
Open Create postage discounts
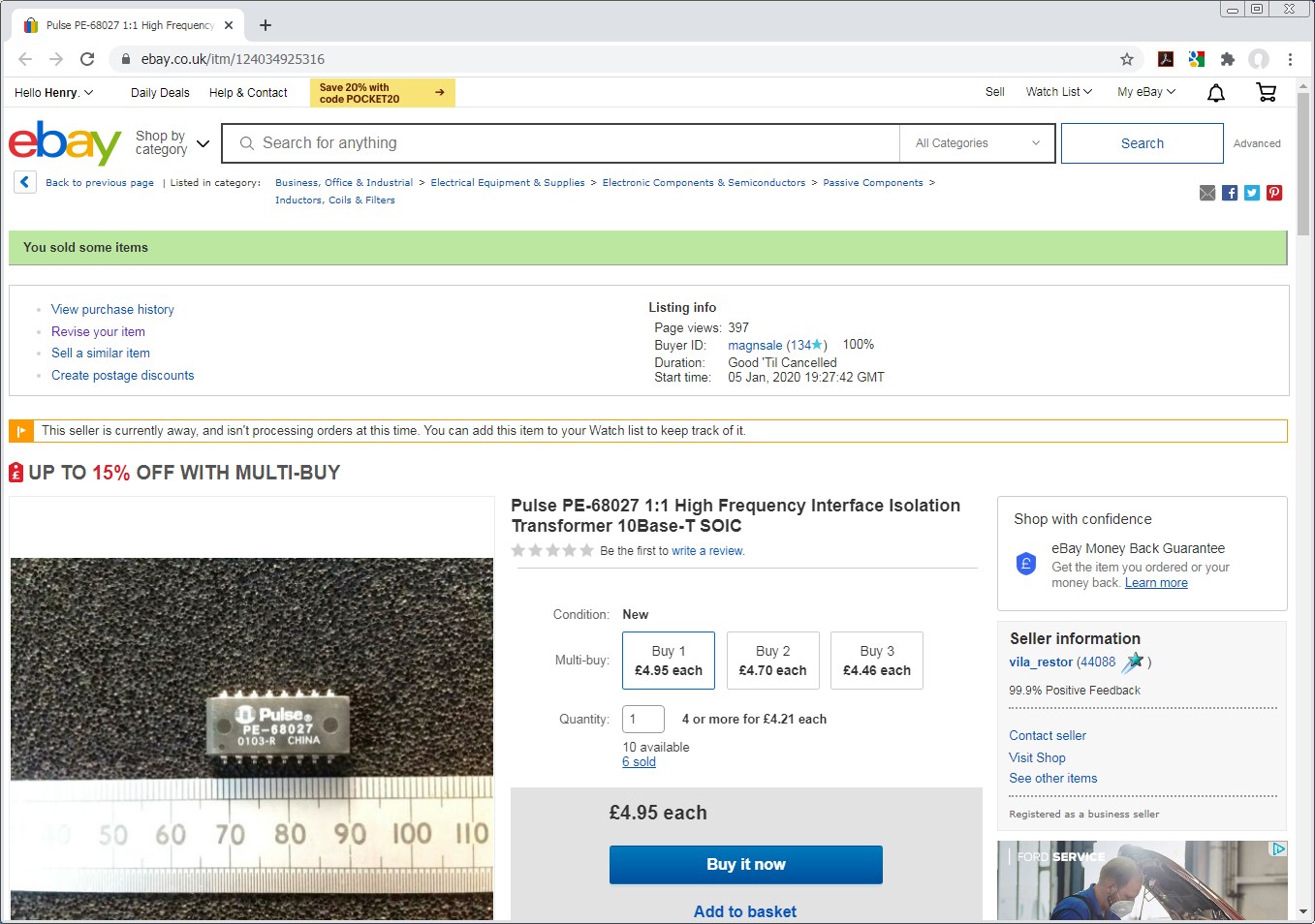coord(123,376)
